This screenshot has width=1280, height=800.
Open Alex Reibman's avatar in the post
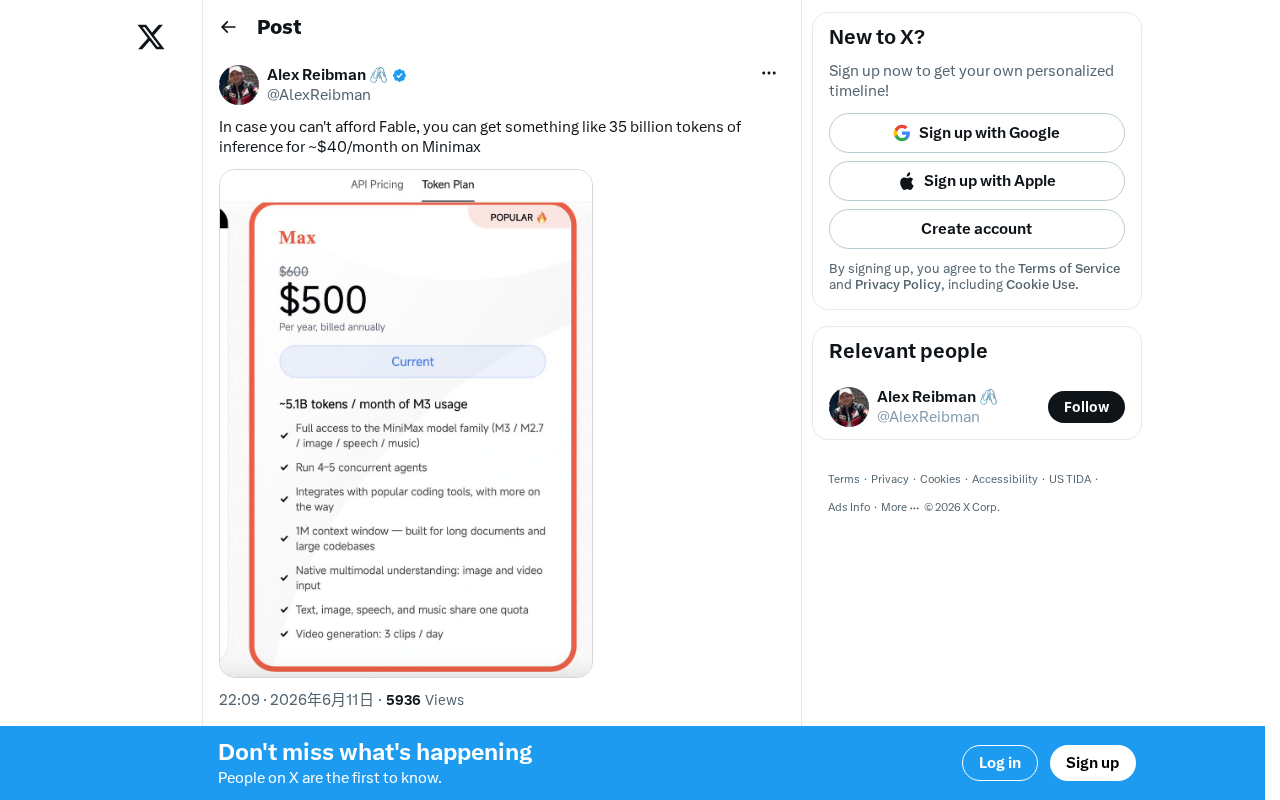click(239, 85)
